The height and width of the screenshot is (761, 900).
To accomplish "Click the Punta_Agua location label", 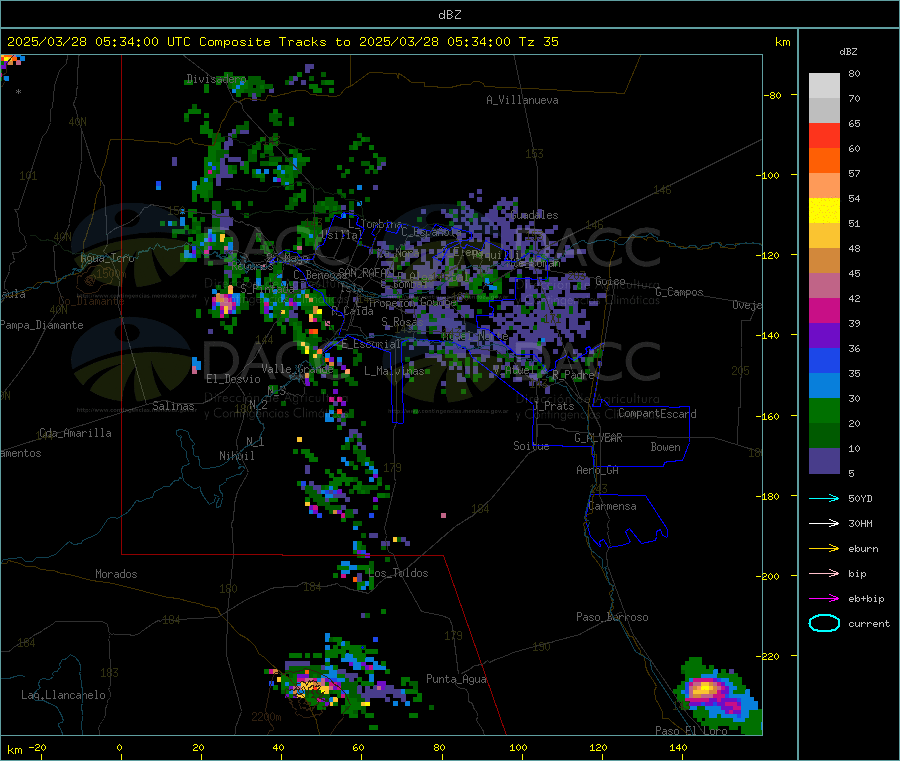I will tap(456, 679).
